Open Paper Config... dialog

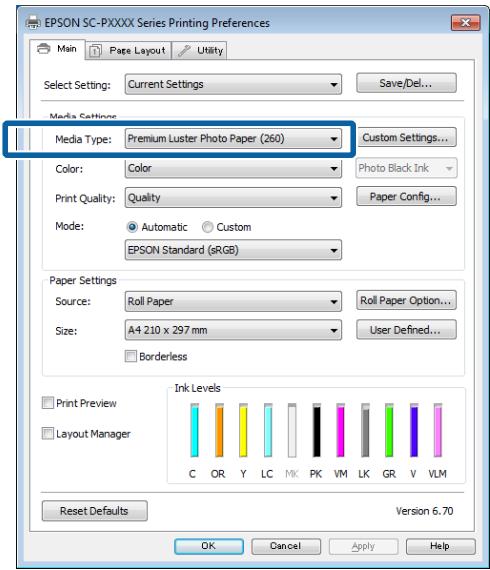coord(406,197)
